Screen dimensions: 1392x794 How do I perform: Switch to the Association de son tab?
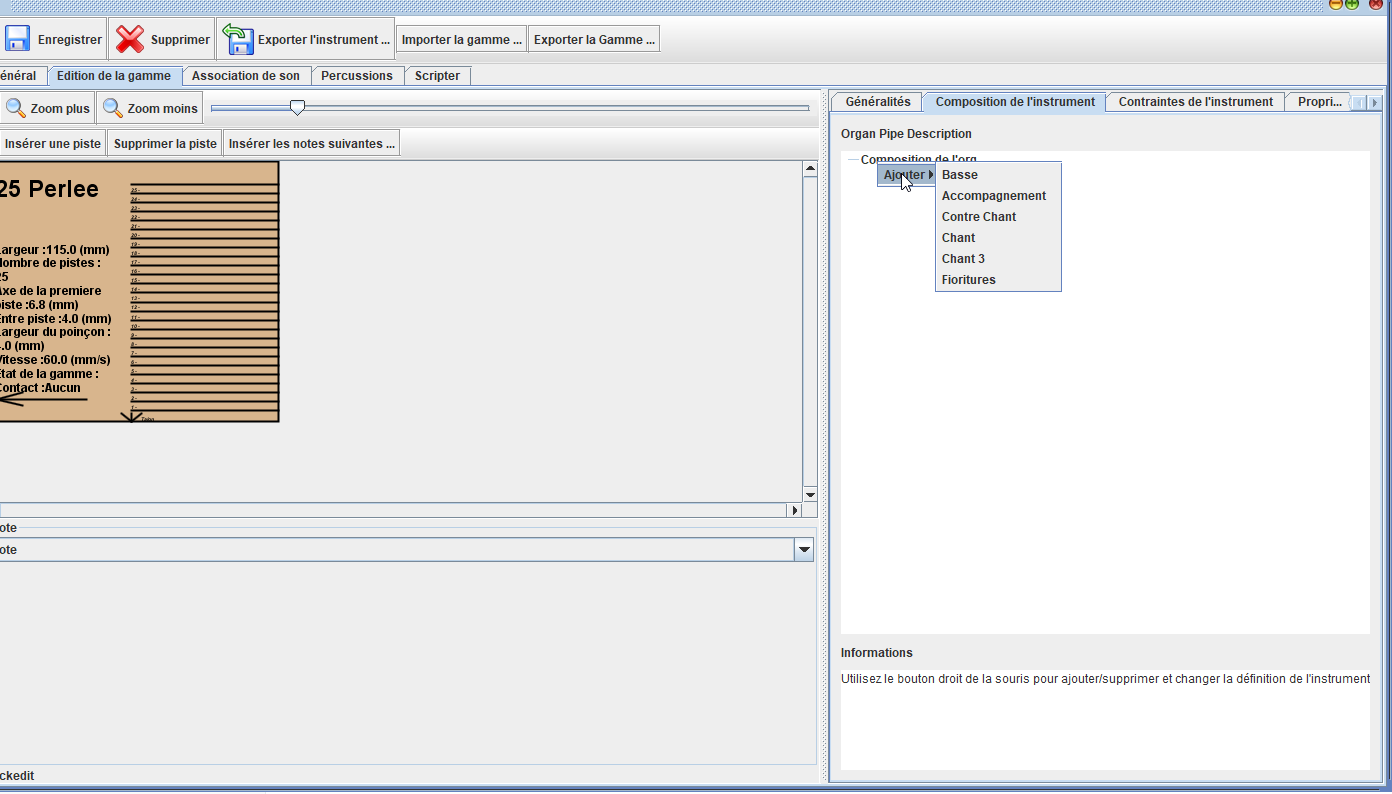[x=245, y=76]
